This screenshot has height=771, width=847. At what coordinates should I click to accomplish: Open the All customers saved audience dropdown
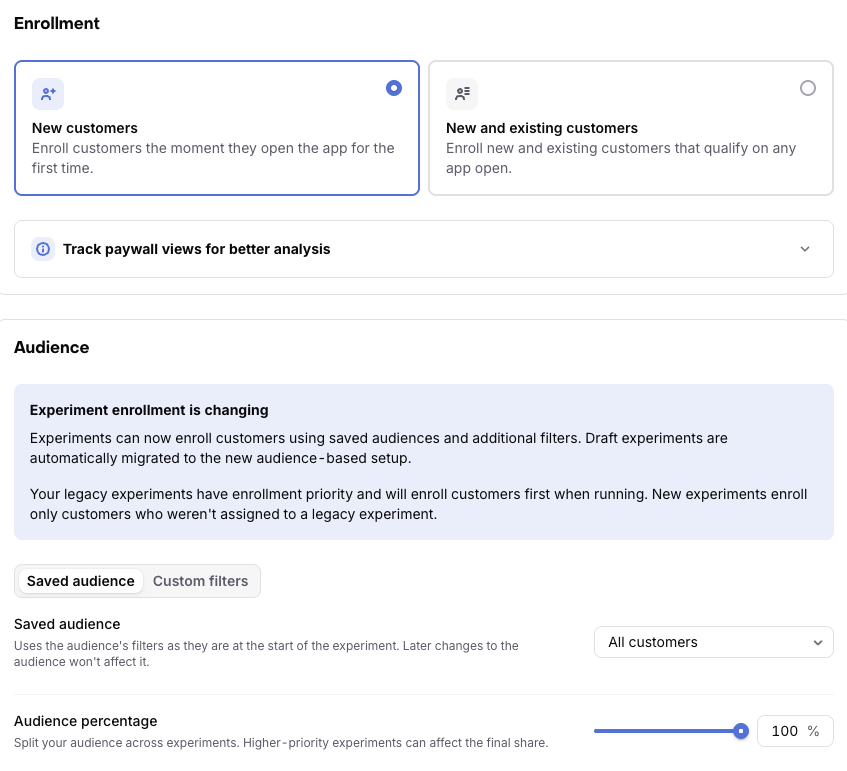point(714,642)
